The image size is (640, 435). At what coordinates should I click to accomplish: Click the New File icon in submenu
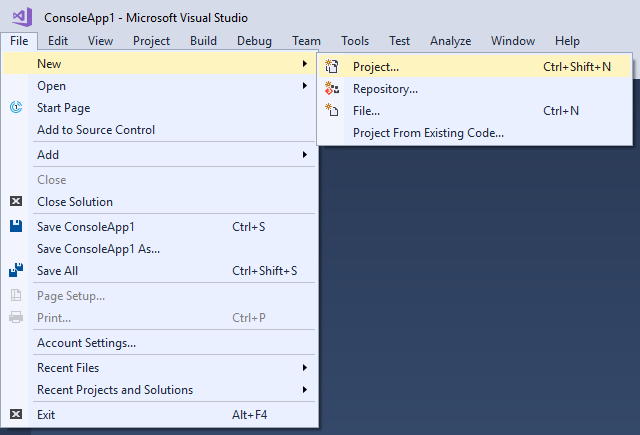click(333, 111)
